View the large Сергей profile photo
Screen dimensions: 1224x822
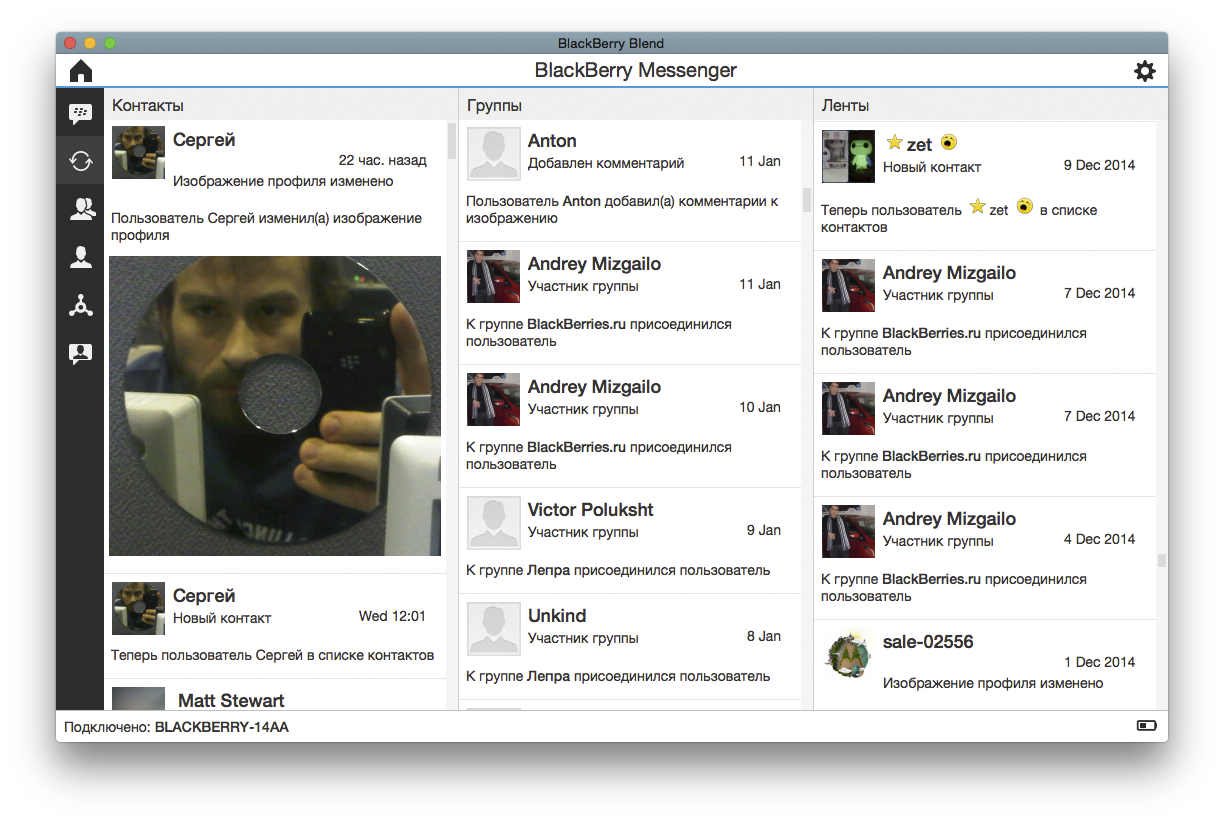point(275,406)
